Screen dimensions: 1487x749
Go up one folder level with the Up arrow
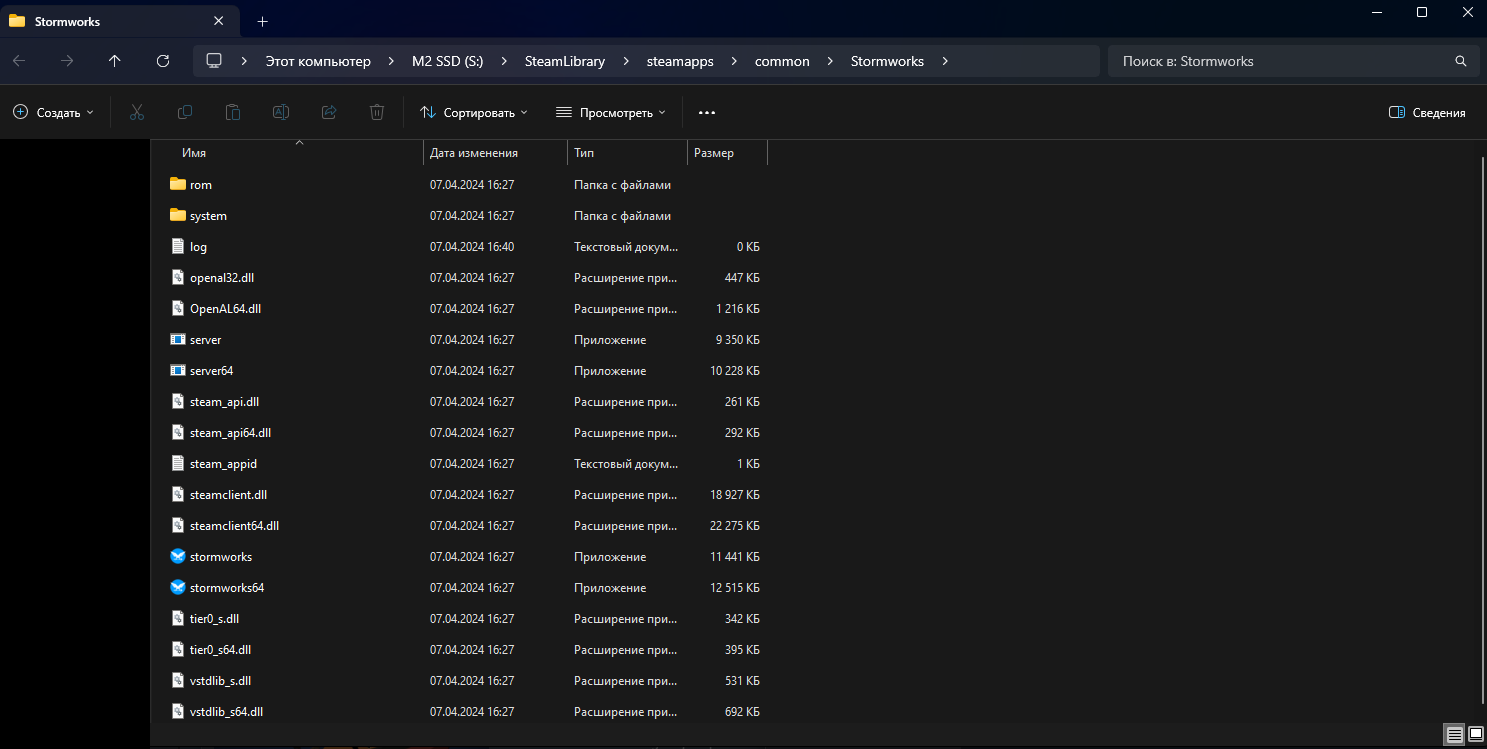tap(115, 61)
